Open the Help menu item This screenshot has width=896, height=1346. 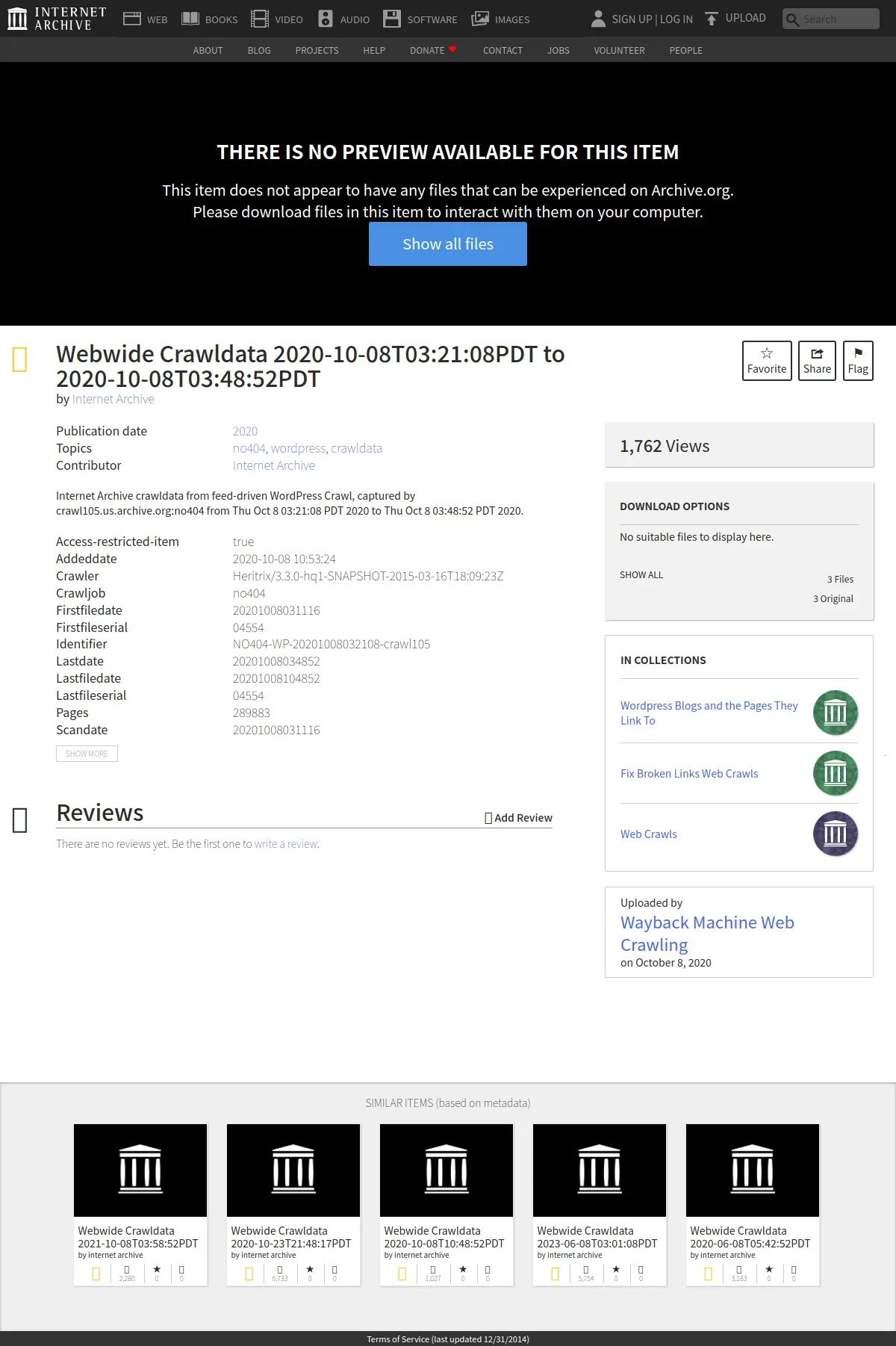coord(374,50)
